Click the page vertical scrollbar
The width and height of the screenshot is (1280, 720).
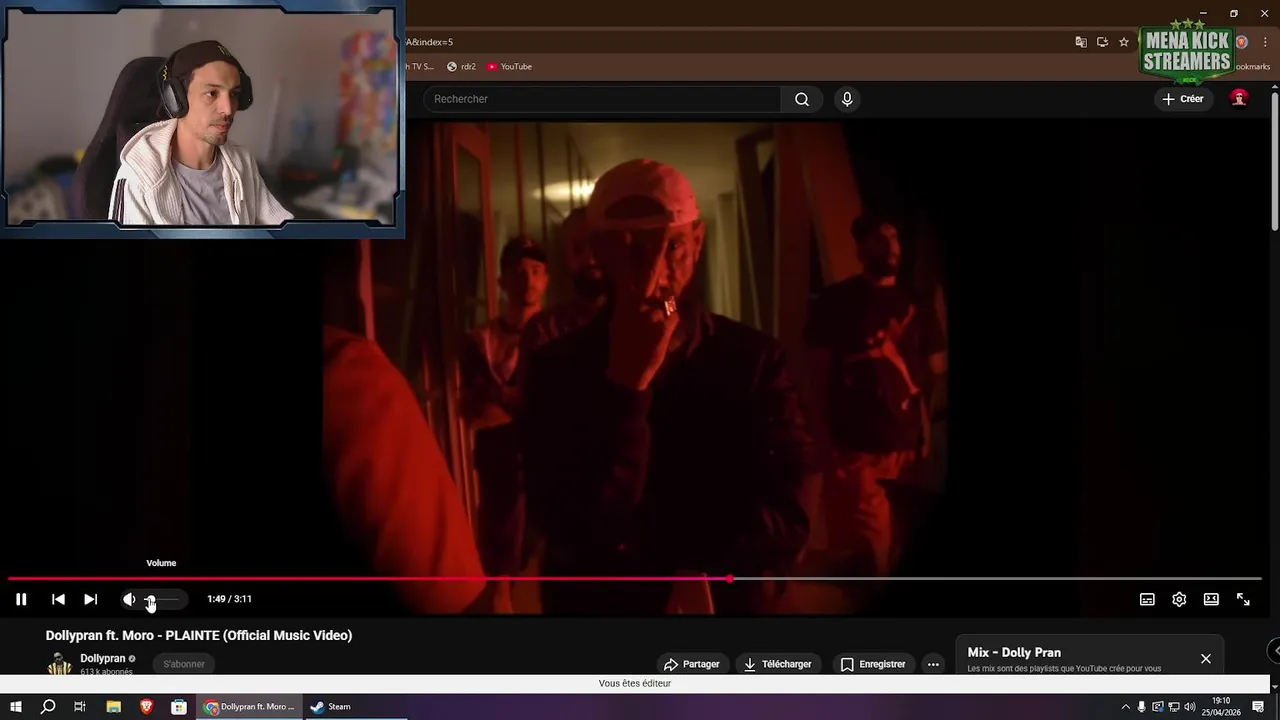point(1275,160)
